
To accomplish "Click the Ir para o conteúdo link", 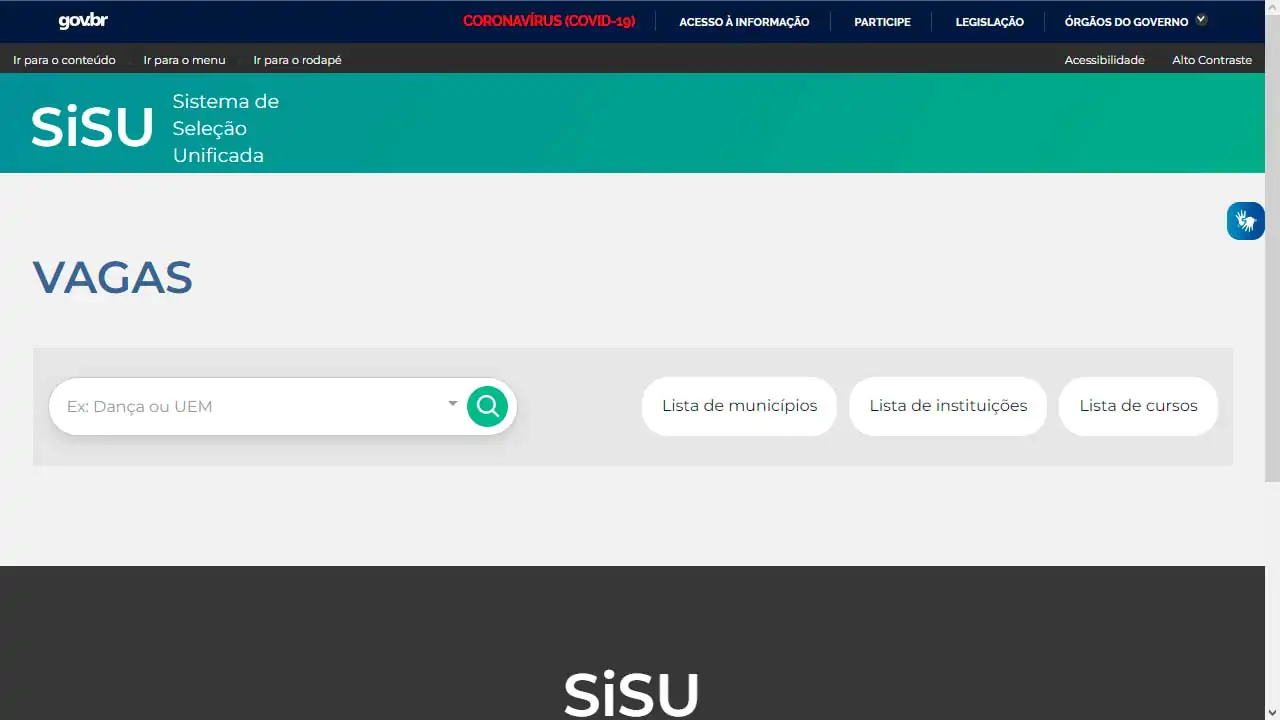I will point(64,60).
